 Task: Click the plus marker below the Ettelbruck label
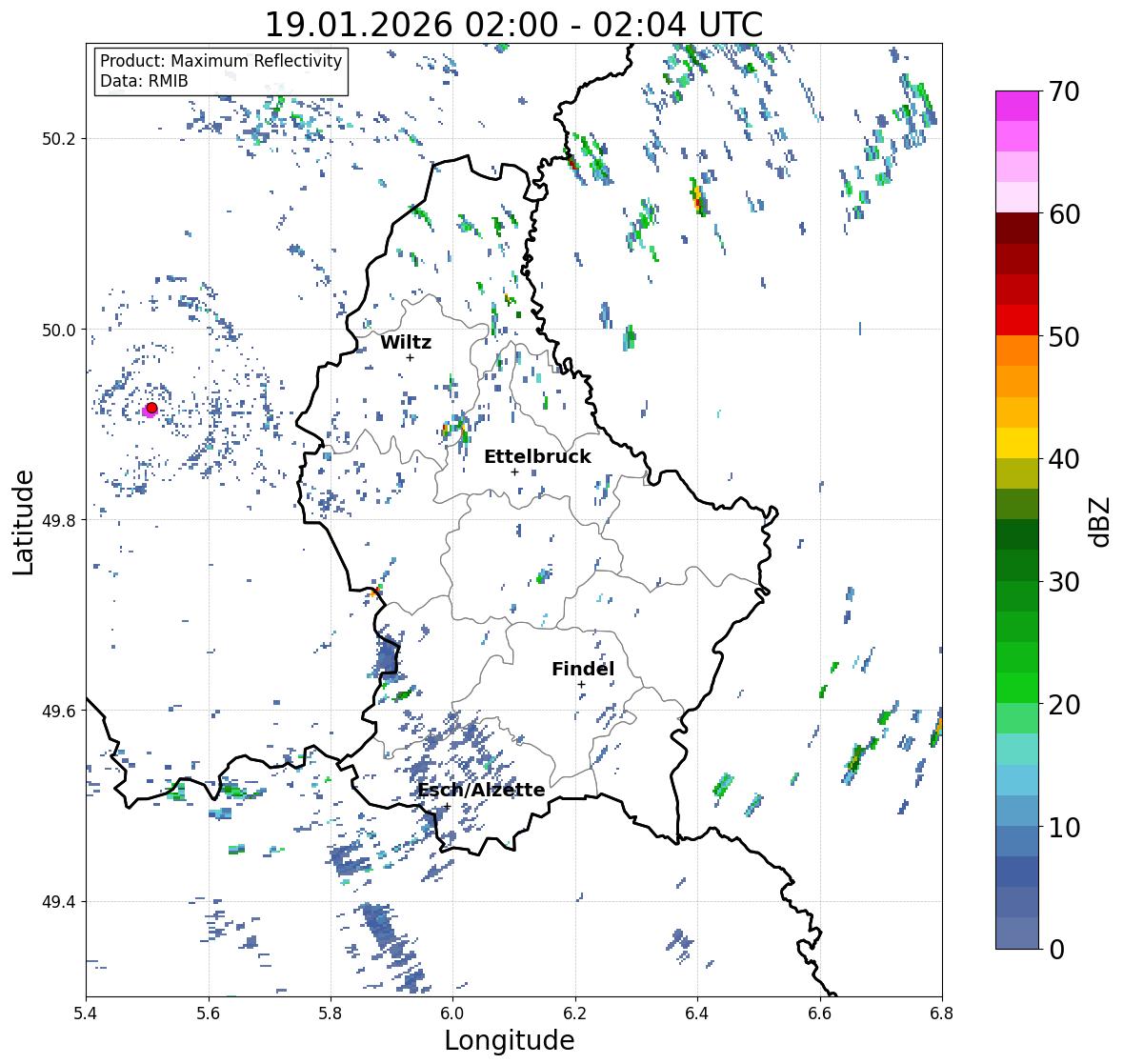click(x=514, y=472)
